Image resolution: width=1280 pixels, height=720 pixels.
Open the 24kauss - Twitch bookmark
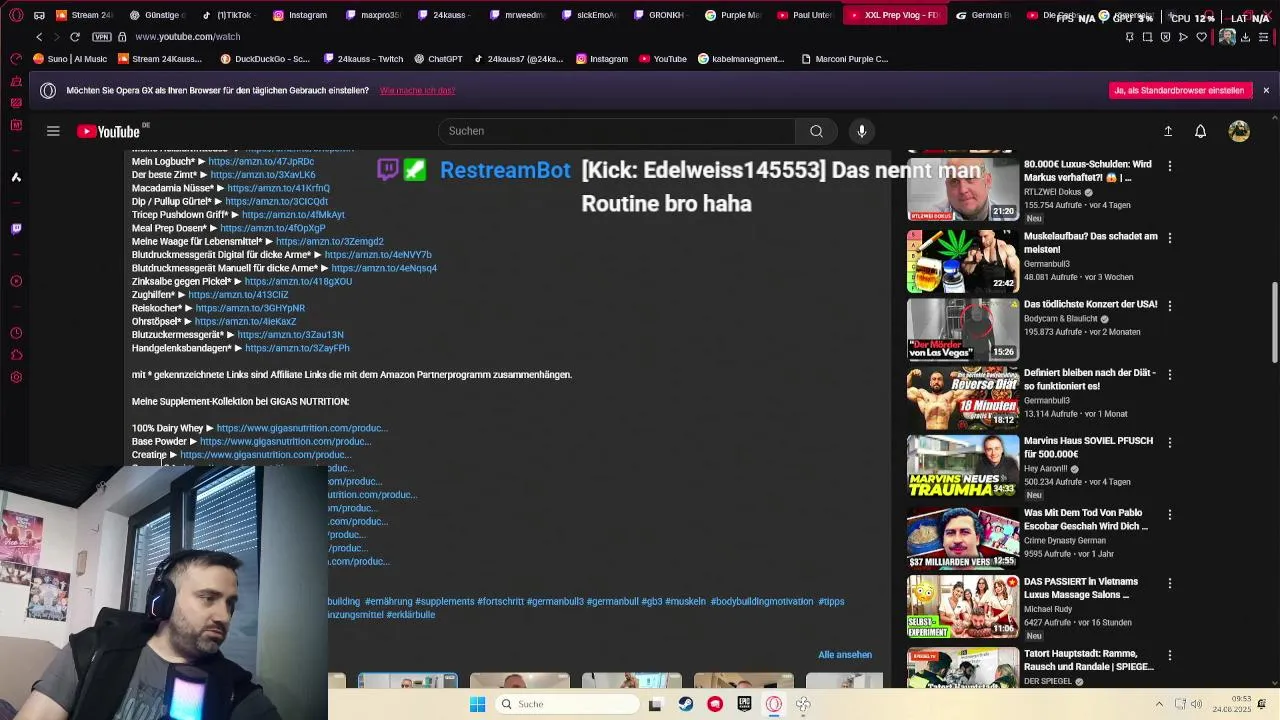pos(362,59)
